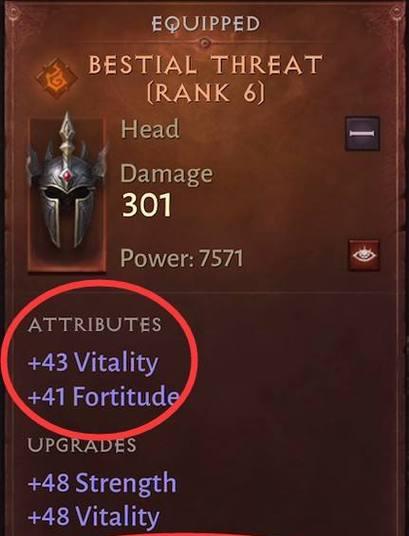Click the ornament under Equipped header
Viewport: 409px width, 536px height.
point(204,43)
